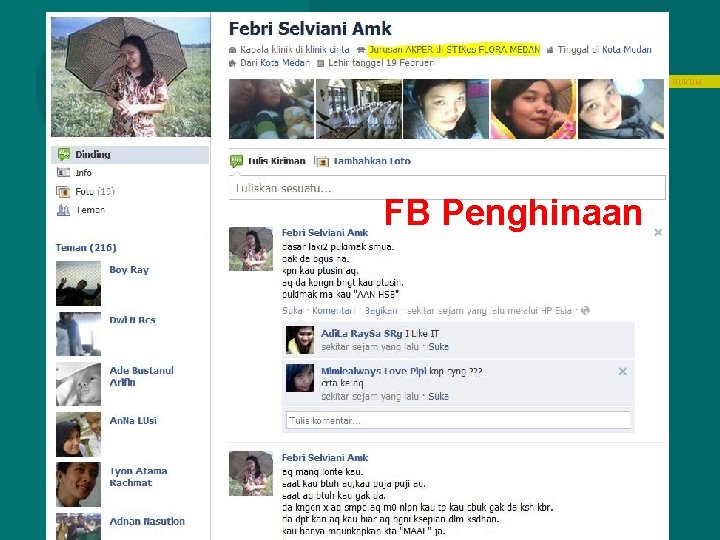Open AnNa LUsi friend profile link
720x540 pixels.
click(133, 421)
